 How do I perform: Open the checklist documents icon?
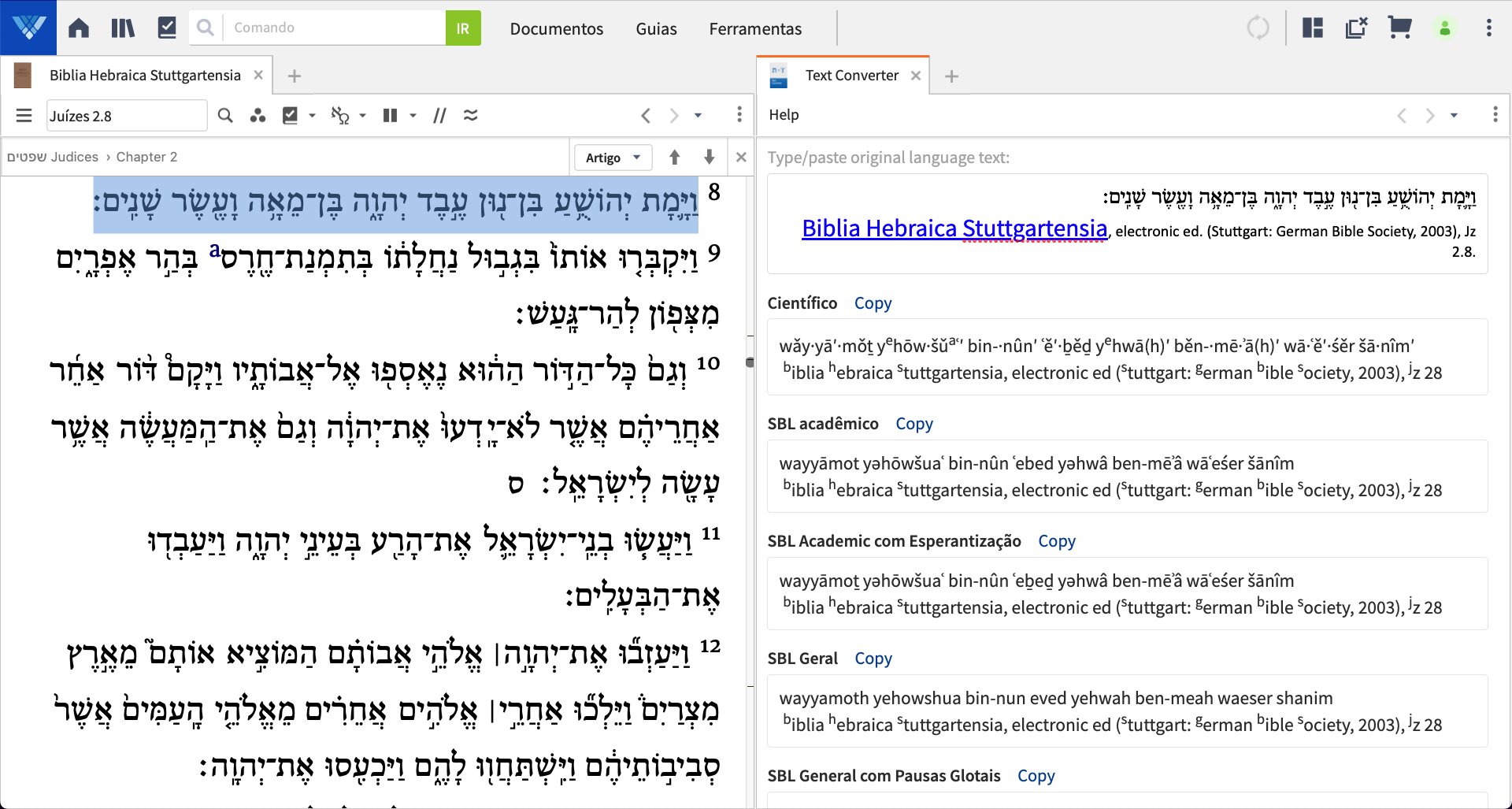pyautogui.click(x=167, y=28)
